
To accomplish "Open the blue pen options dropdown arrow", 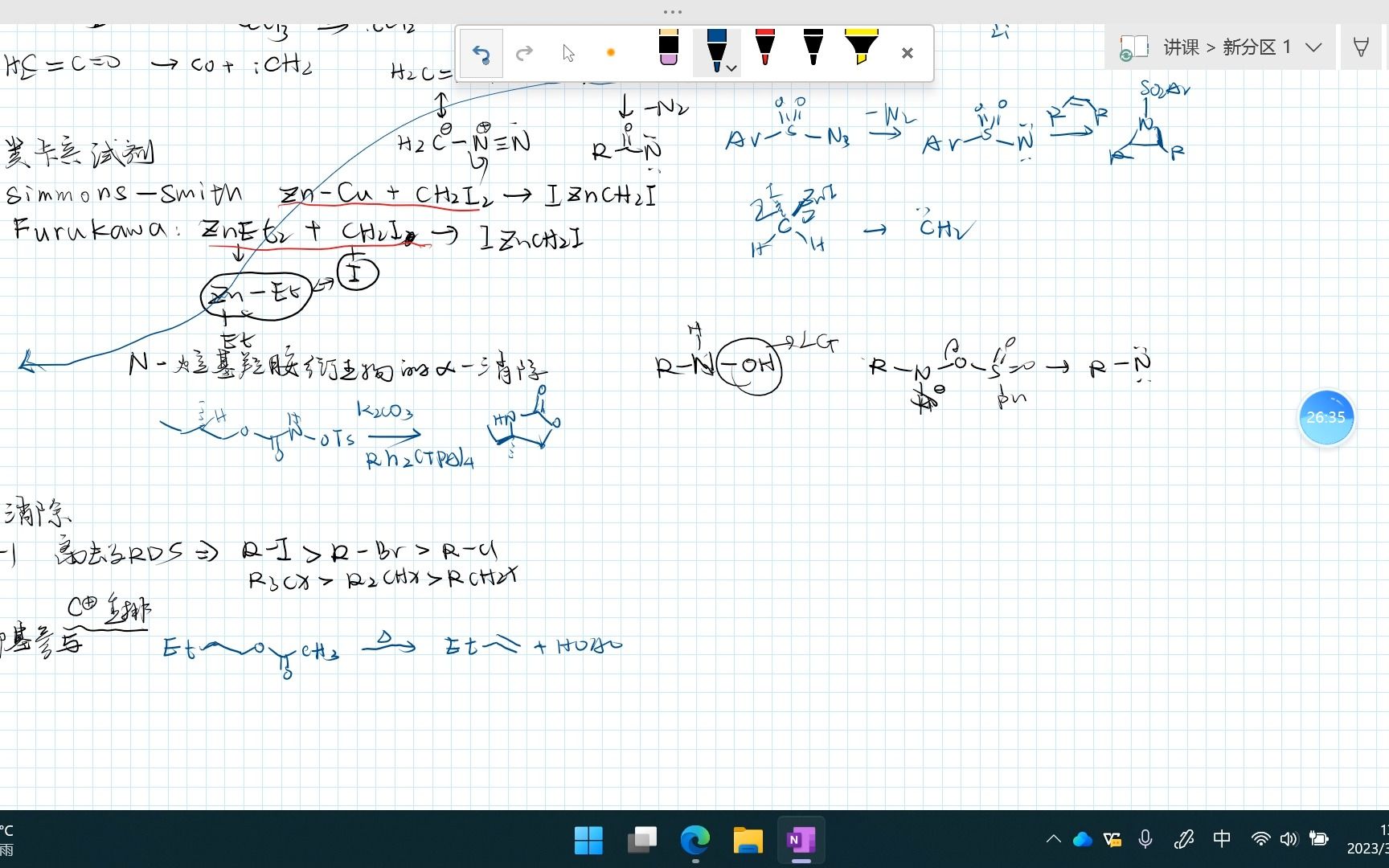I will pos(731,68).
